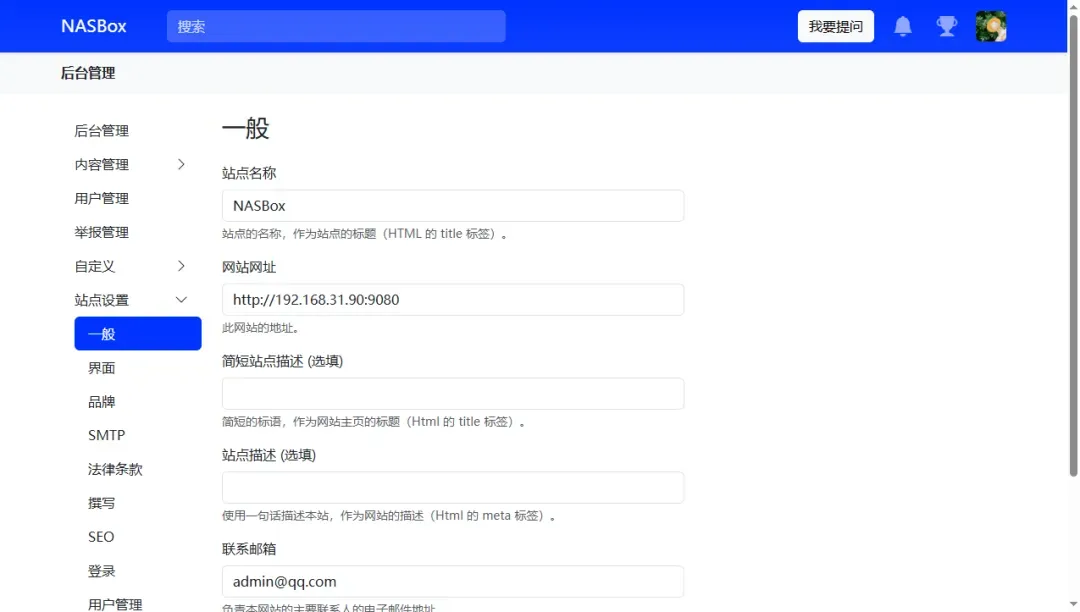Go to NASBox home logo
The width and height of the screenshot is (1080, 612).
point(94,26)
